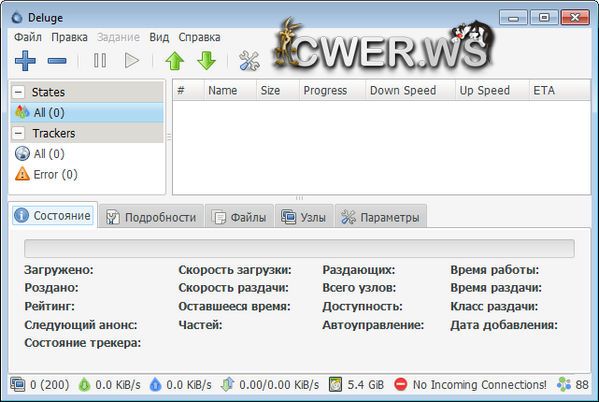This screenshot has height=402, width=599.
Task: Open the Файл menu
Action: (x=28, y=37)
